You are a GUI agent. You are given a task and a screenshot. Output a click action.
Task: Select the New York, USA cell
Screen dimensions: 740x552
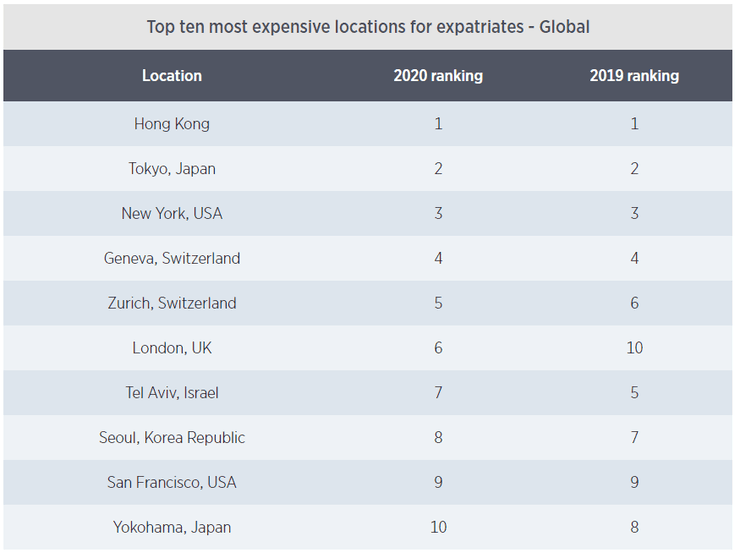(x=172, y=213)
